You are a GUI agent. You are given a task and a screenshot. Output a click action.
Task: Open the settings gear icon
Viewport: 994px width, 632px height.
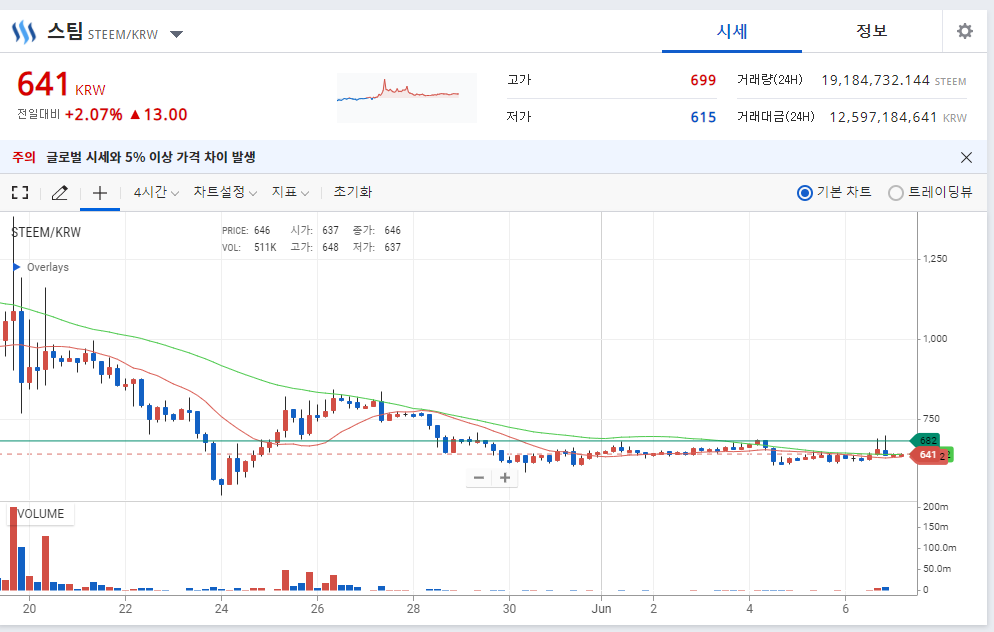tap(964, 31)
